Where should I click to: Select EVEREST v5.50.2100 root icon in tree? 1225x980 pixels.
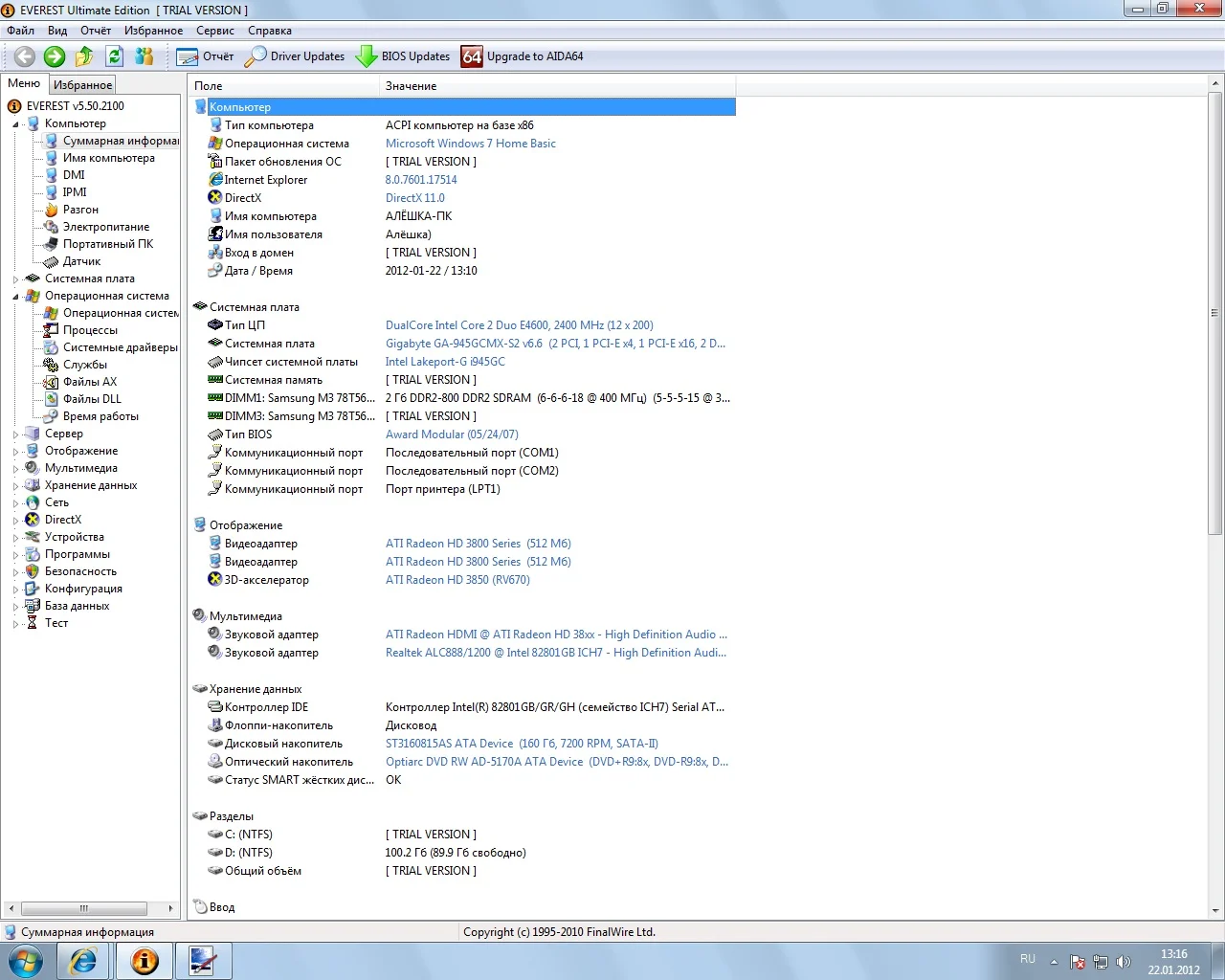pyautogui.click(x=14, y=106)
